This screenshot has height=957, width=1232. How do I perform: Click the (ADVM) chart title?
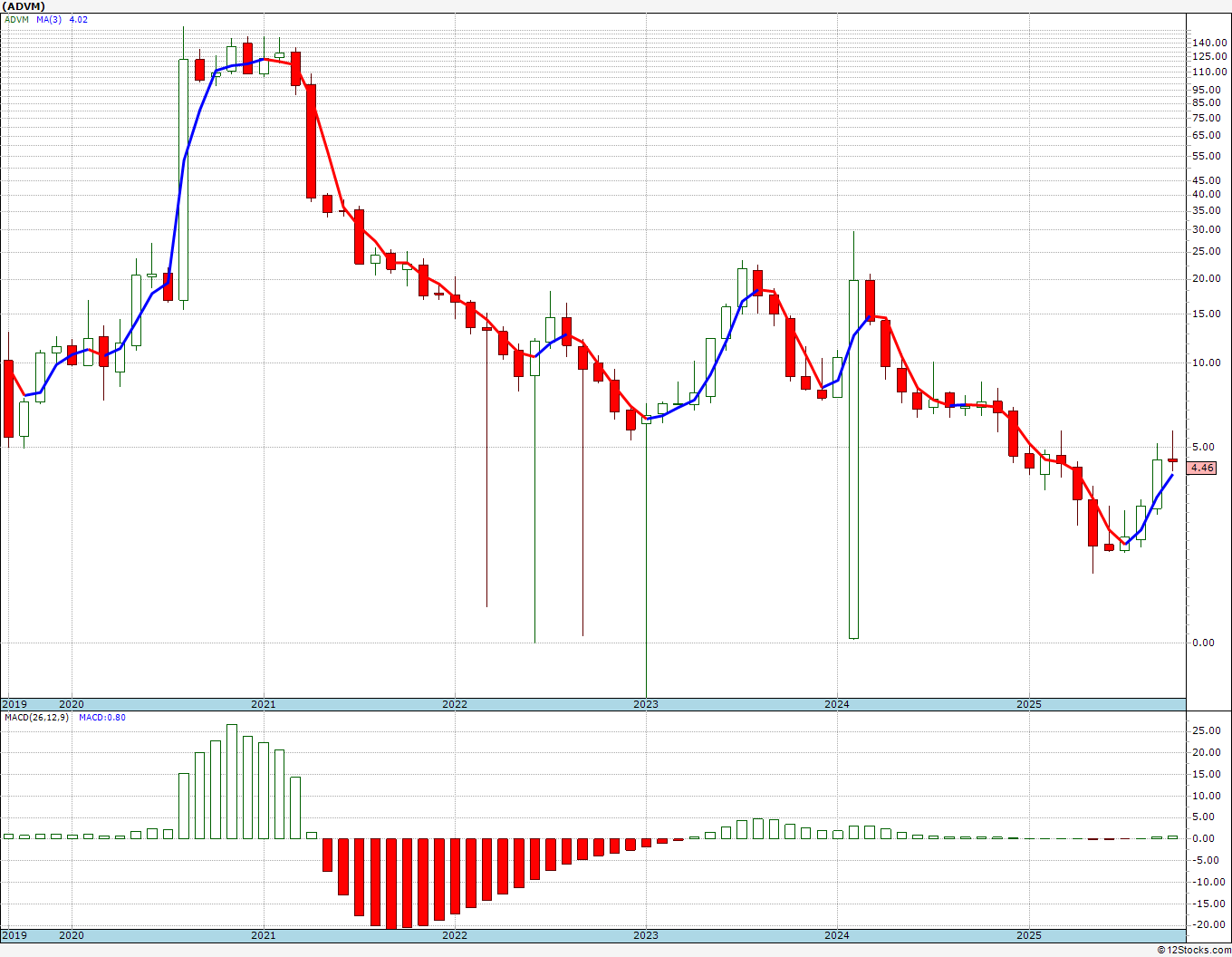point(24,5)
